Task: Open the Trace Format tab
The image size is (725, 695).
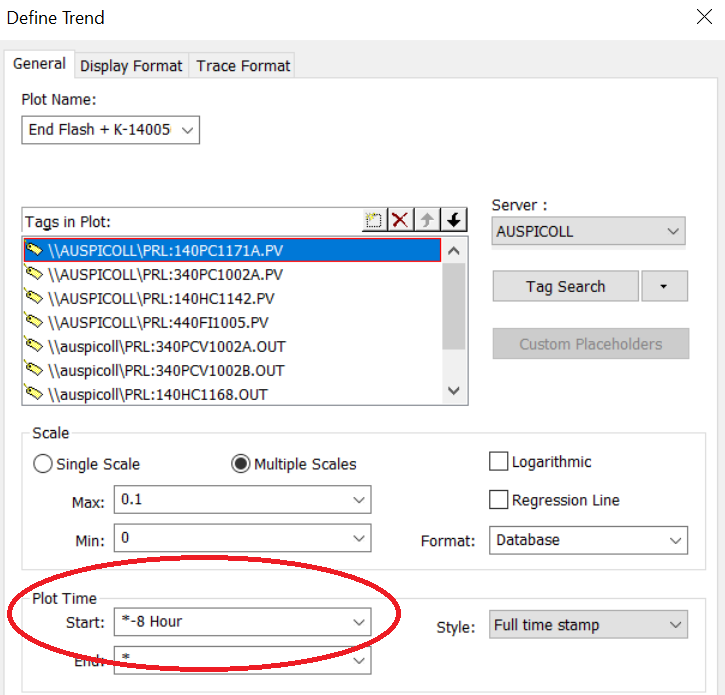Action: coord(243,66)
